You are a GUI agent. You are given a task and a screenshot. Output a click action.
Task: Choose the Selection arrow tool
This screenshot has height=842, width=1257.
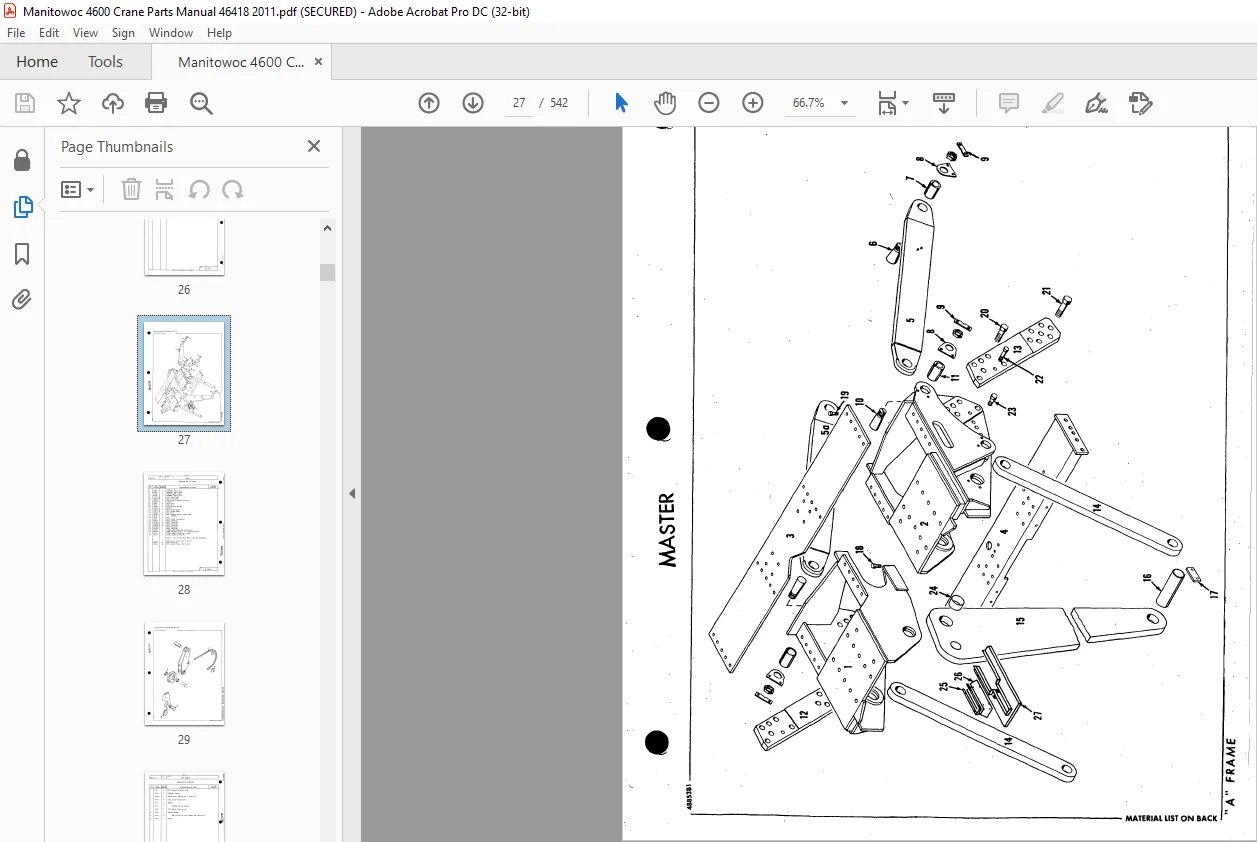point(621,103)
